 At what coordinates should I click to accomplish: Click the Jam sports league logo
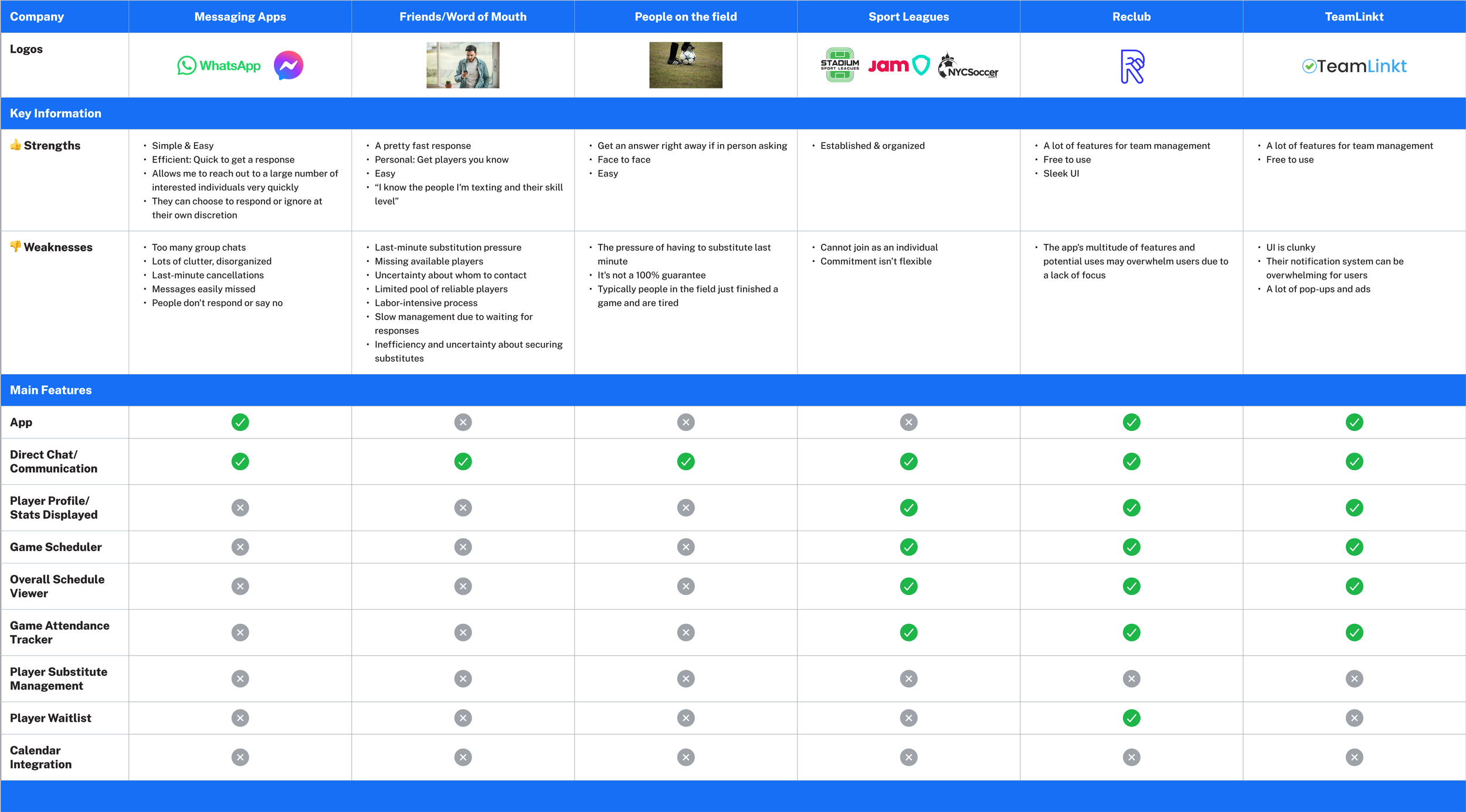[x=898, y=66]
